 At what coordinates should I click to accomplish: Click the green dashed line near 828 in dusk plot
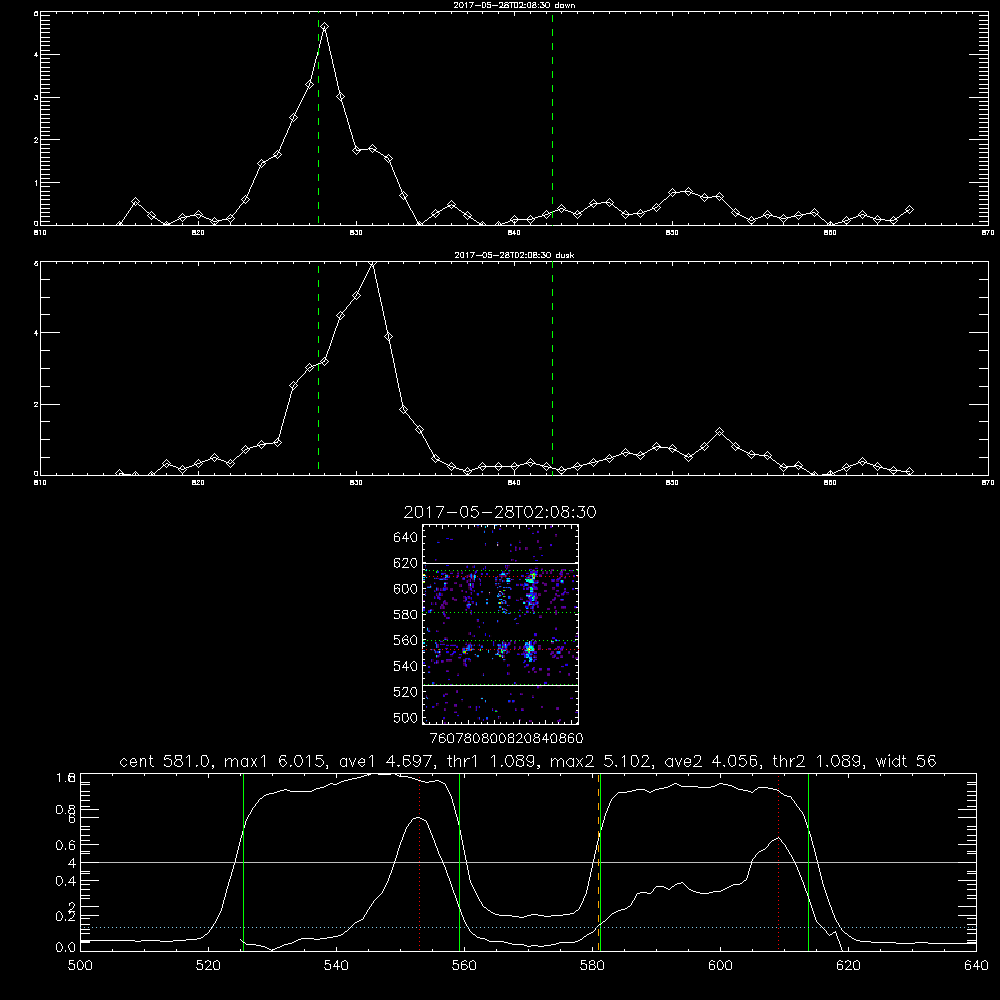tap(318, 369)
